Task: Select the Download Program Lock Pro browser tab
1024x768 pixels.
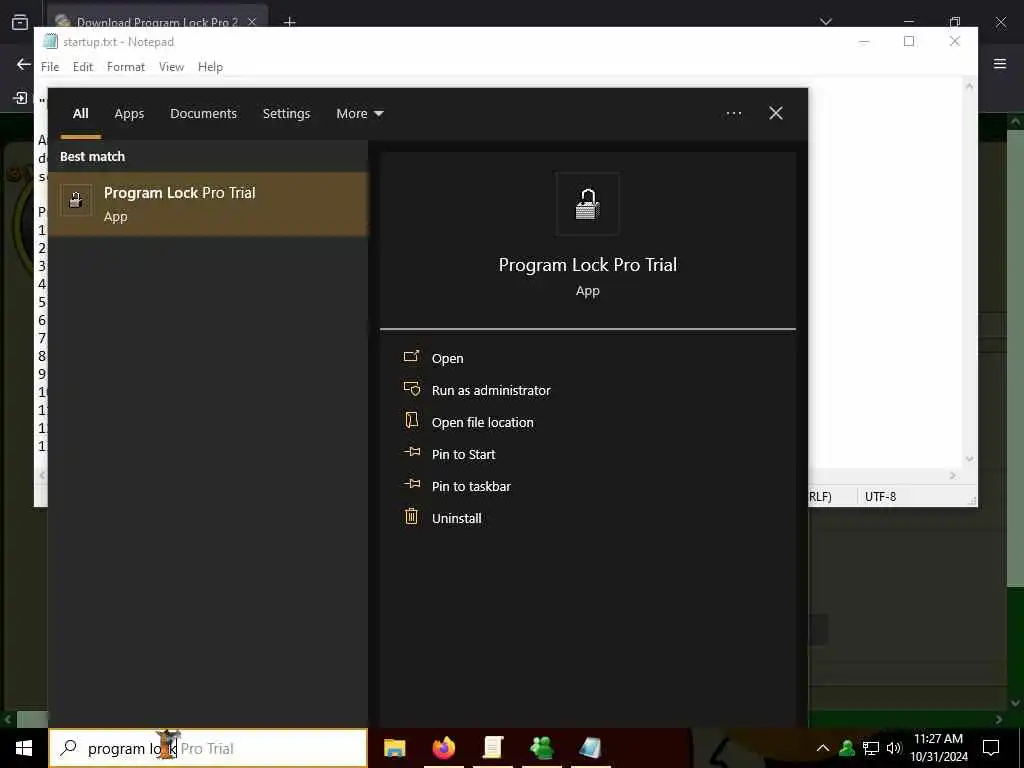Action: (x=157, y=20)
